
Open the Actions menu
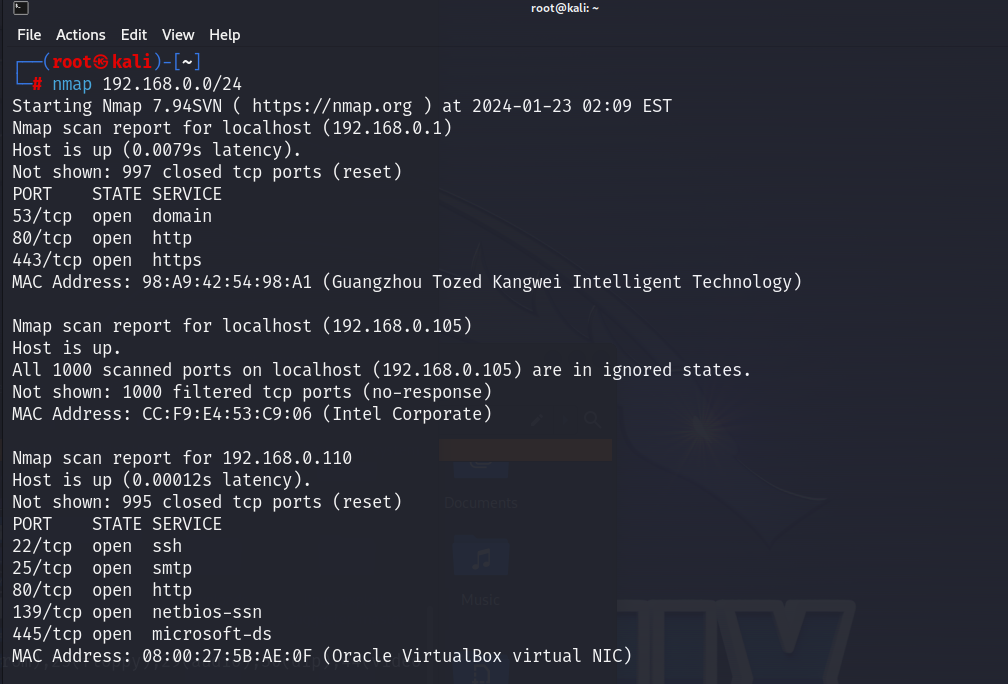pos(80,35)
